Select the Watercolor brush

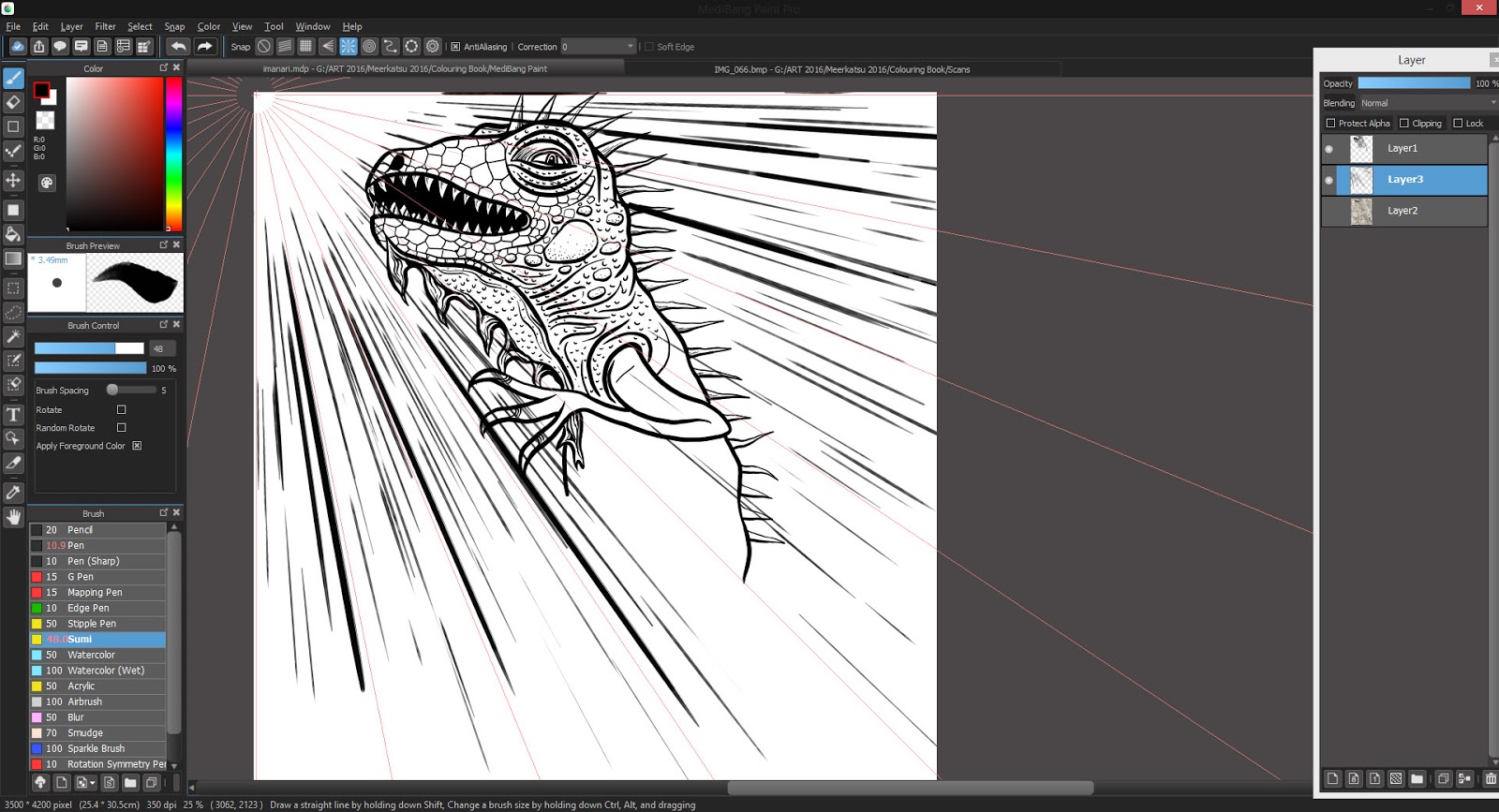click(97, 655)
